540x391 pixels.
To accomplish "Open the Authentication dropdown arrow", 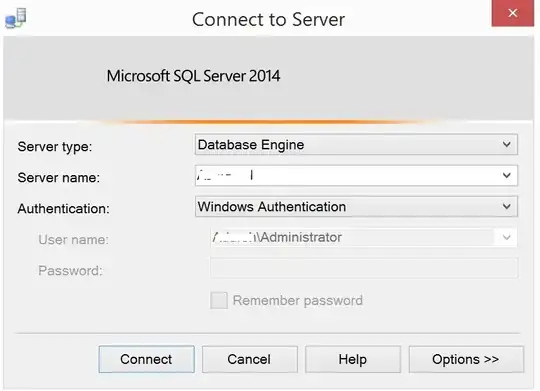I will point(506,206).
